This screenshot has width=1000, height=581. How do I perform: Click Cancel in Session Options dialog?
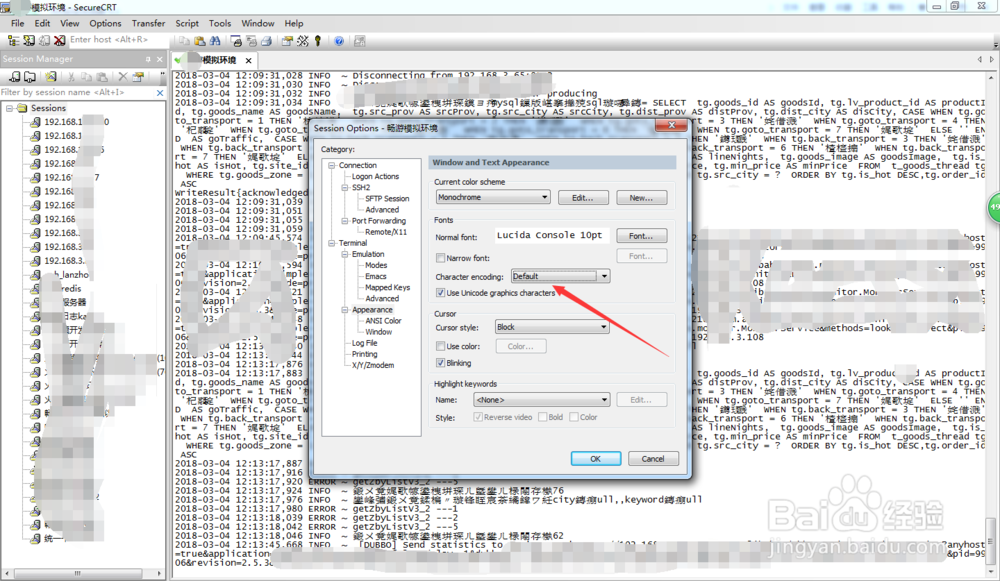[x=653, y=459]
